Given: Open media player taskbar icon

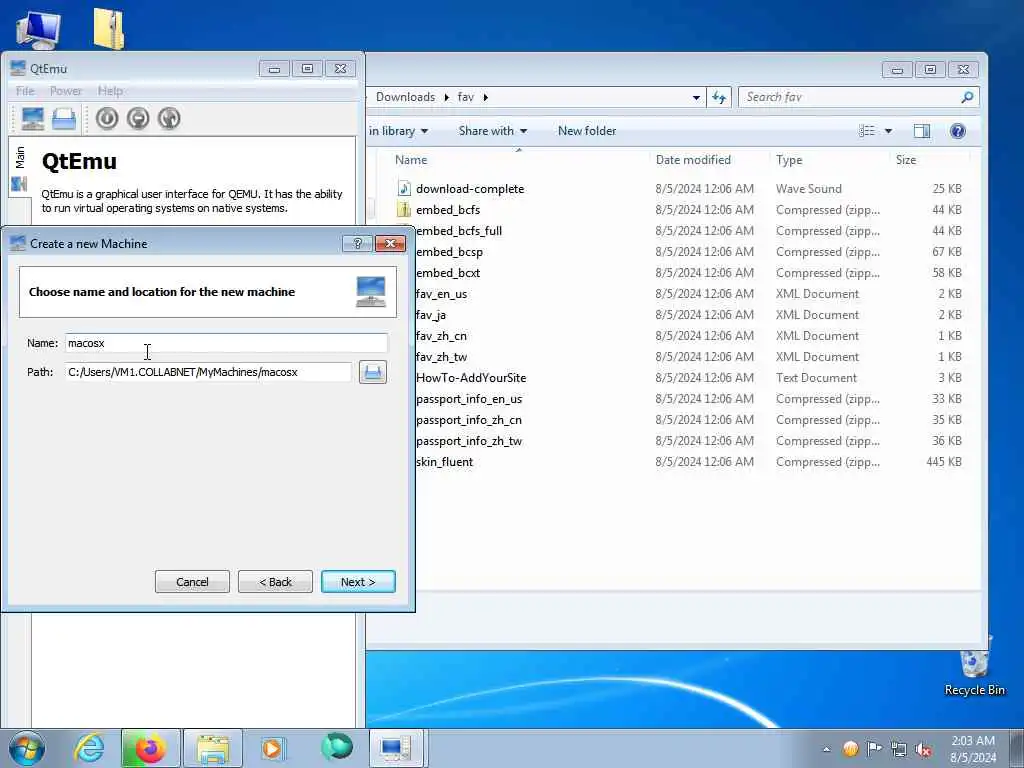Looking at the screenshot, I should click(272, 748).
